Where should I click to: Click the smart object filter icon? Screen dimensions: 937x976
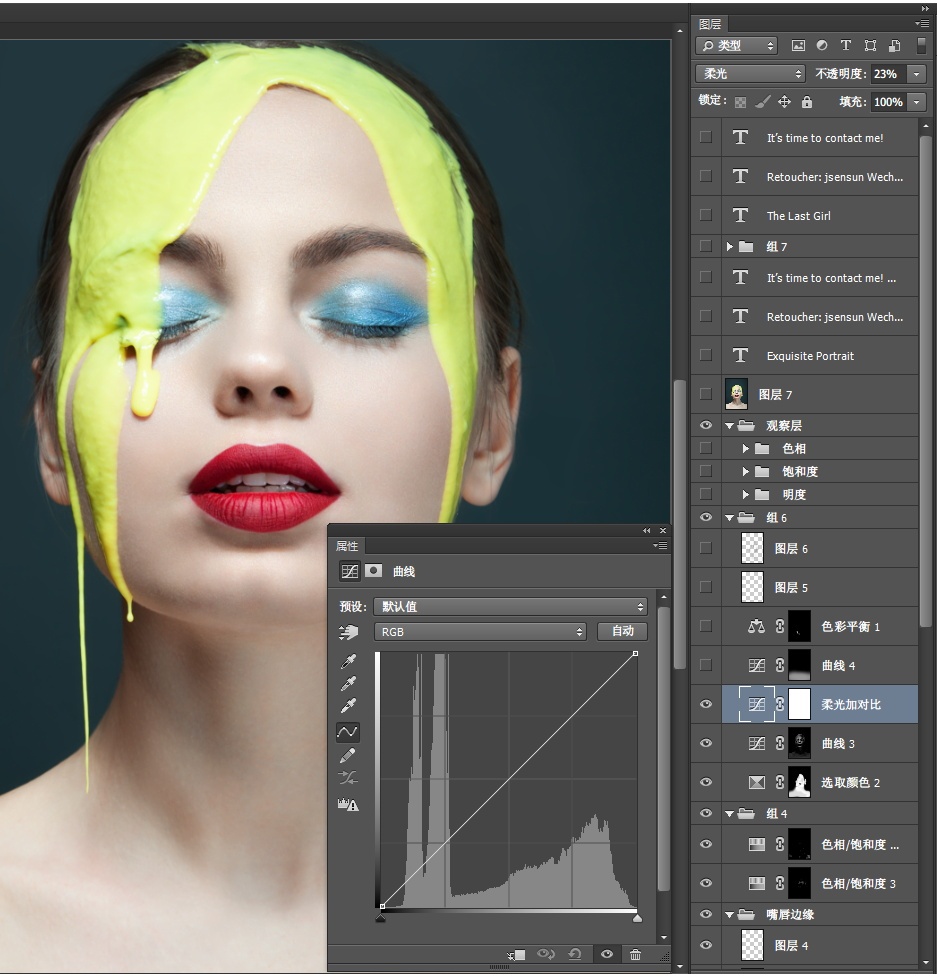point(895,45)
